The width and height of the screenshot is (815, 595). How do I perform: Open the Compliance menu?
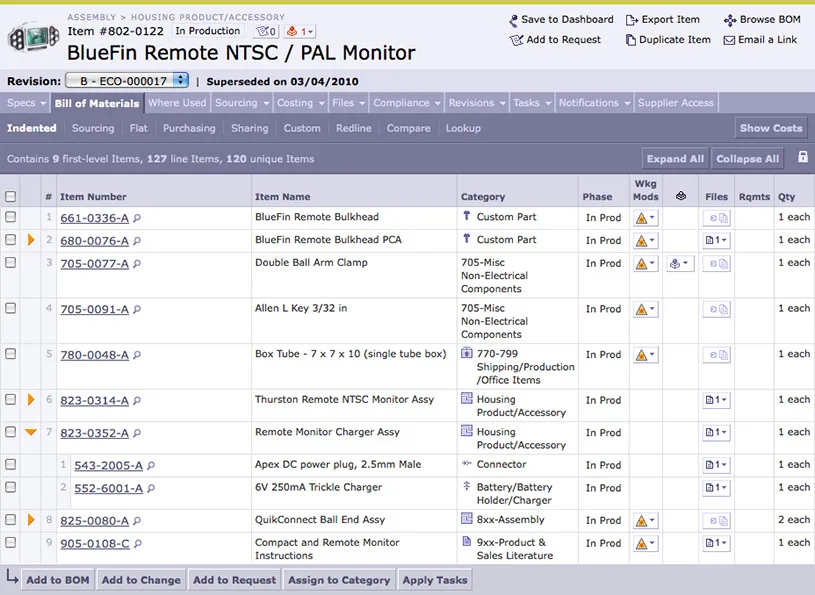click(x=405, y=102)
